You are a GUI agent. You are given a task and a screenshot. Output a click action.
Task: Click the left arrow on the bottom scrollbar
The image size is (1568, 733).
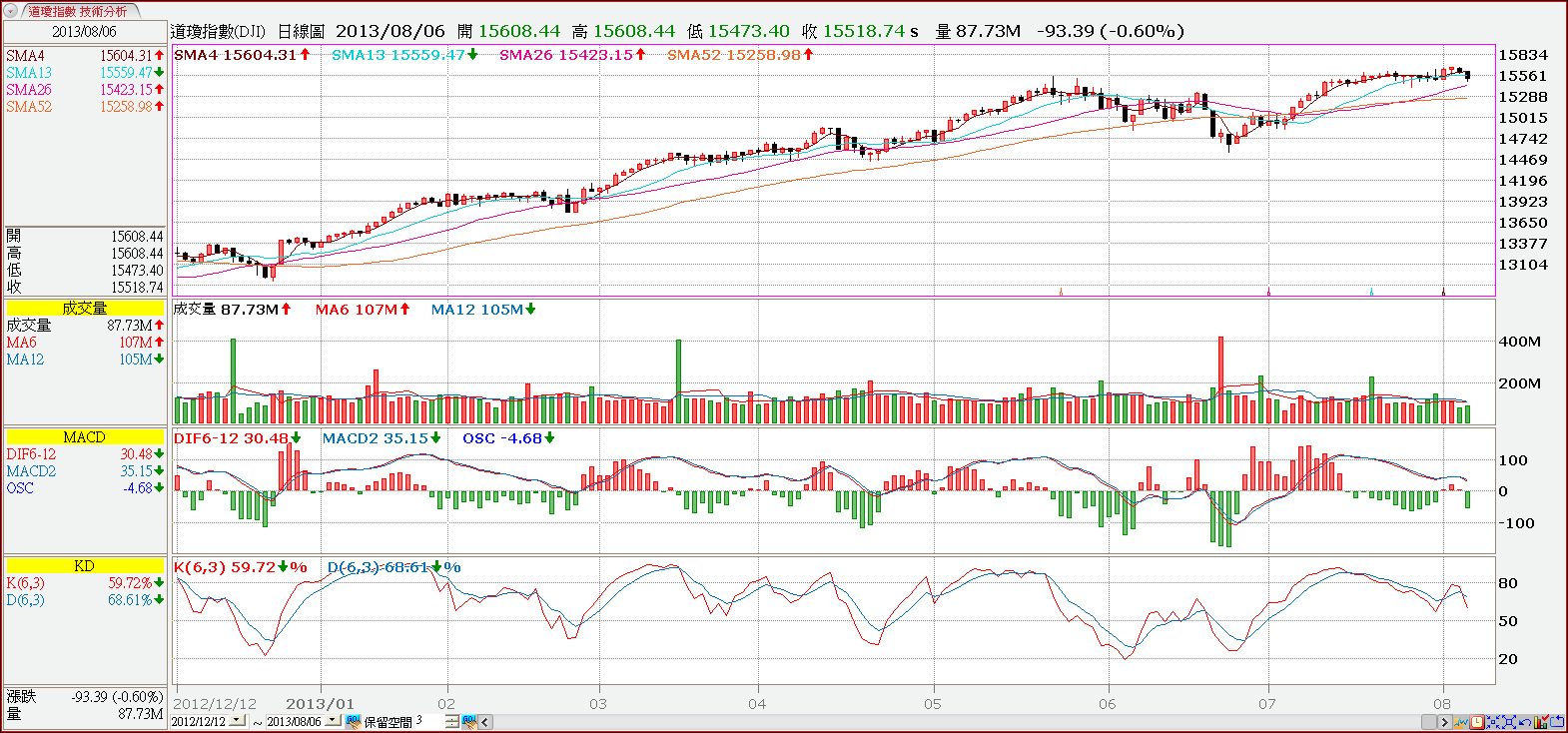pos(484,722)
